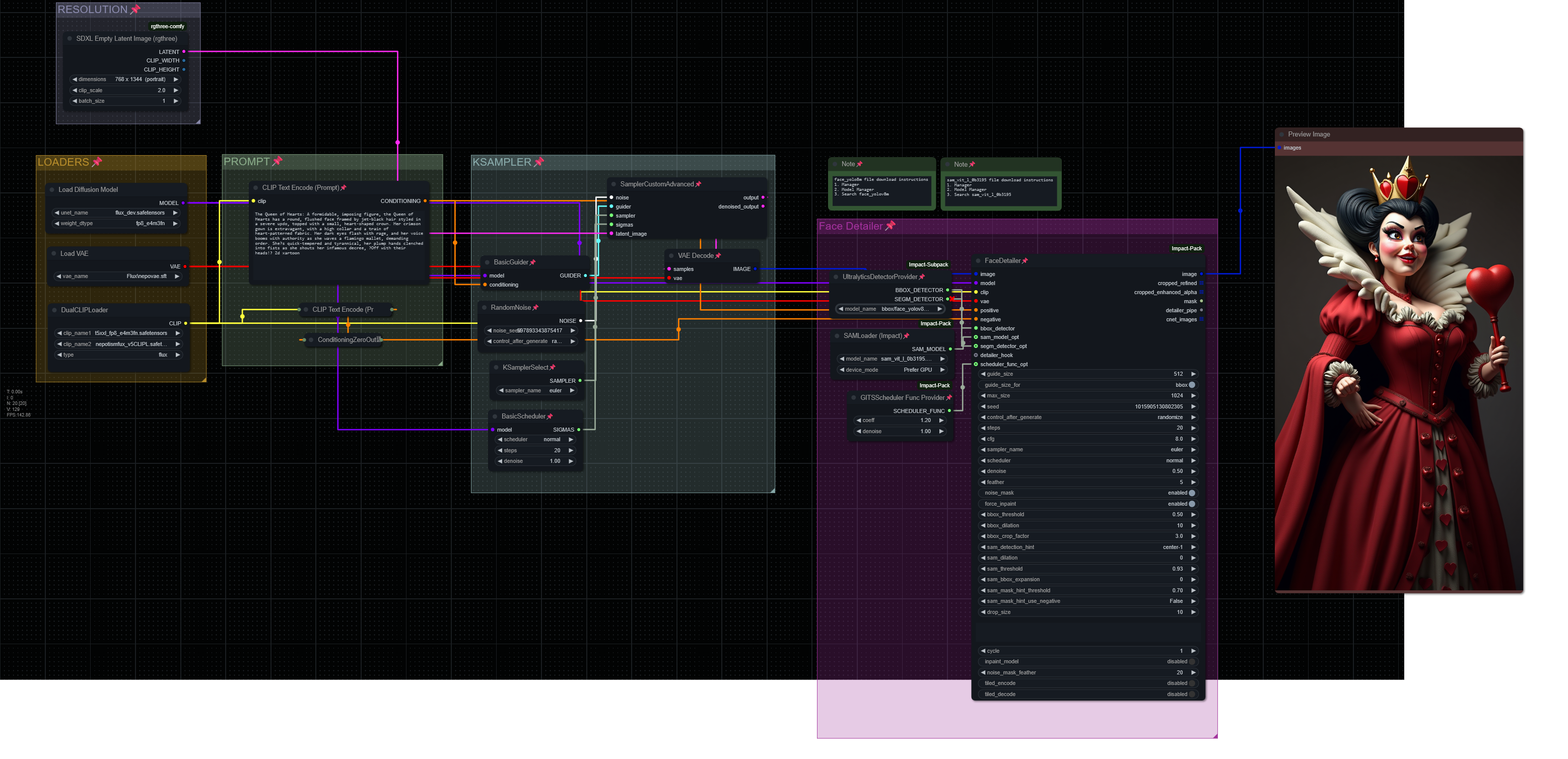Viewport: 1568px width, 759px height.
Task: Click pin icon on VAE Decode node
Action: tap(718, 256)
